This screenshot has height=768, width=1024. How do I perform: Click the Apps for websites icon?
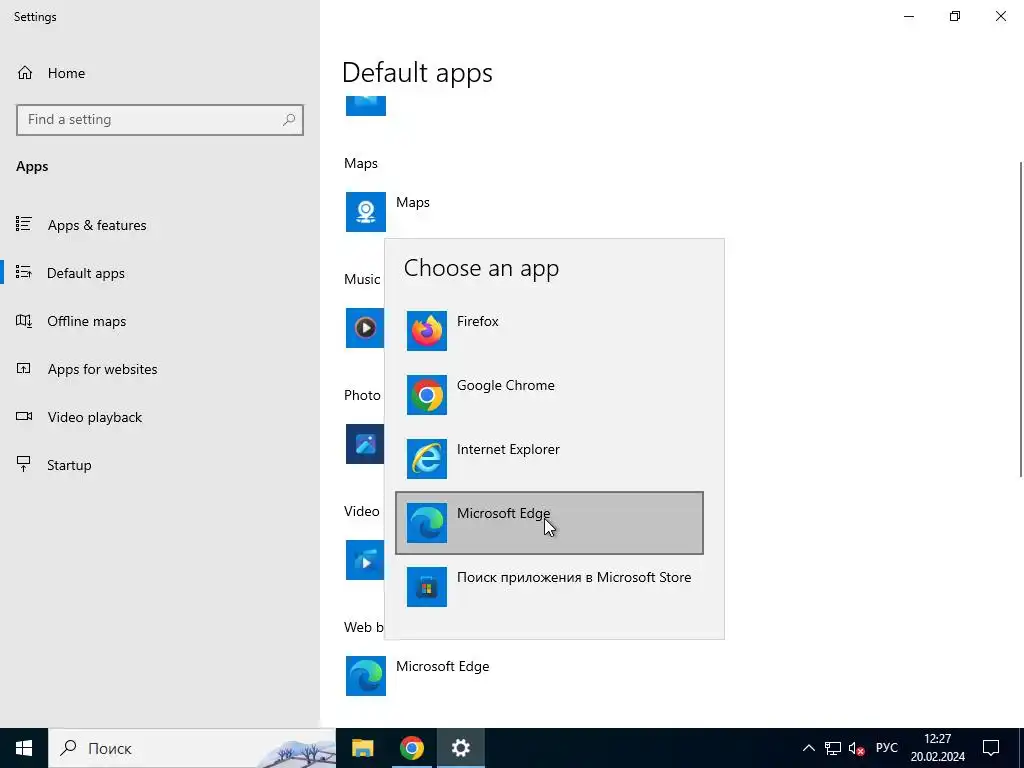click(x=24, y=369)
